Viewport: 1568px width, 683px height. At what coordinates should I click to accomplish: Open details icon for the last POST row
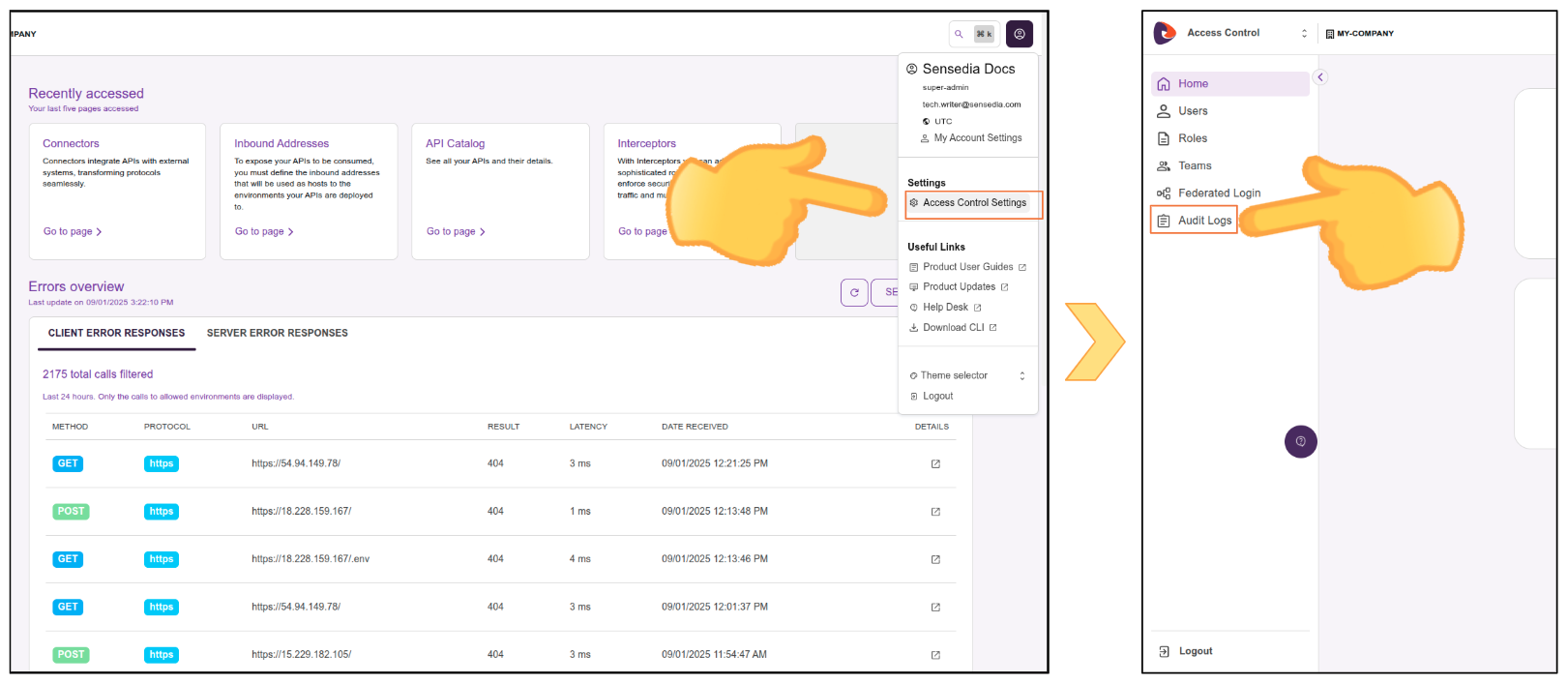(935, 655)
